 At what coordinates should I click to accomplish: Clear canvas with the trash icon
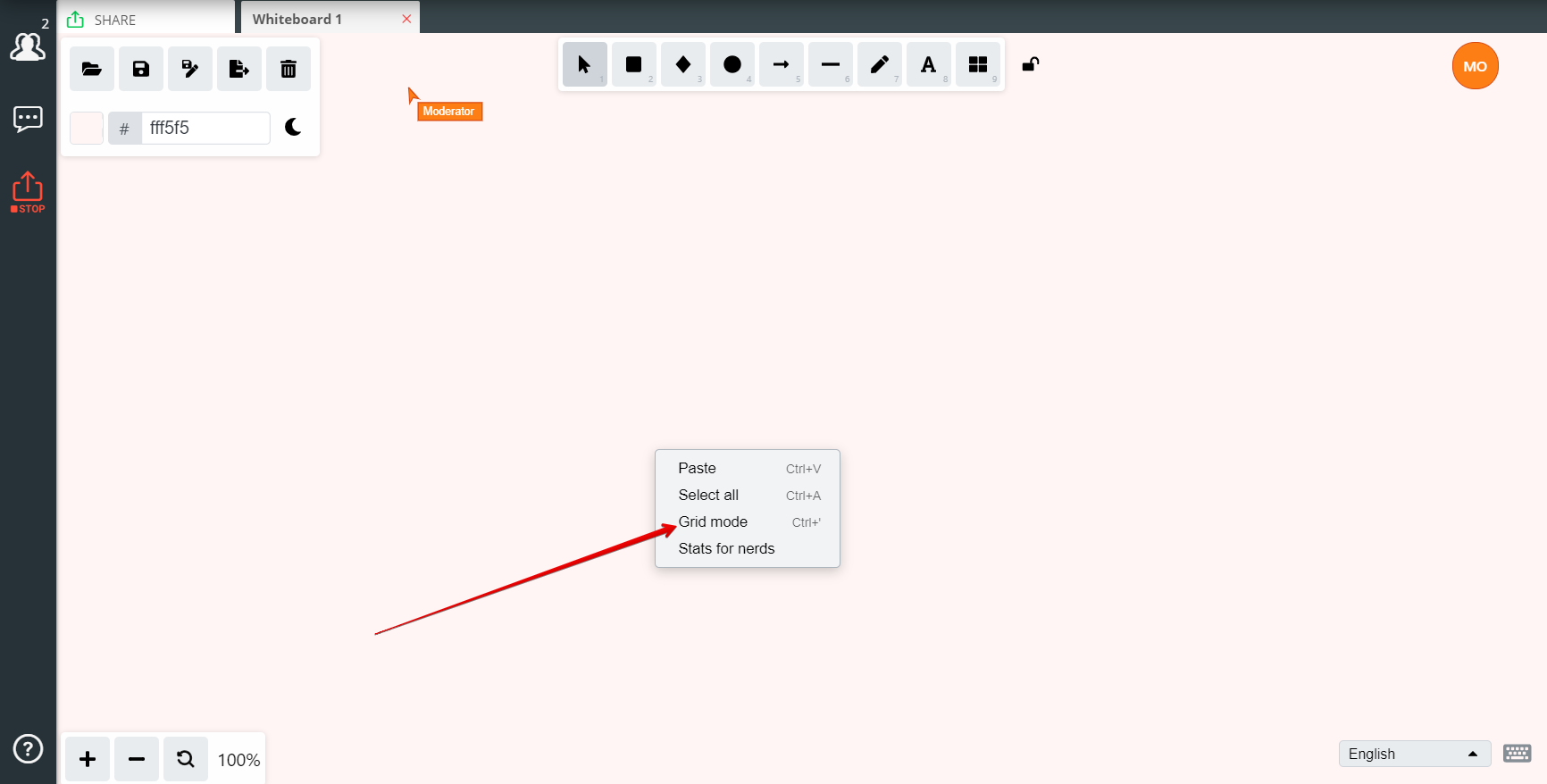(288, 69)
